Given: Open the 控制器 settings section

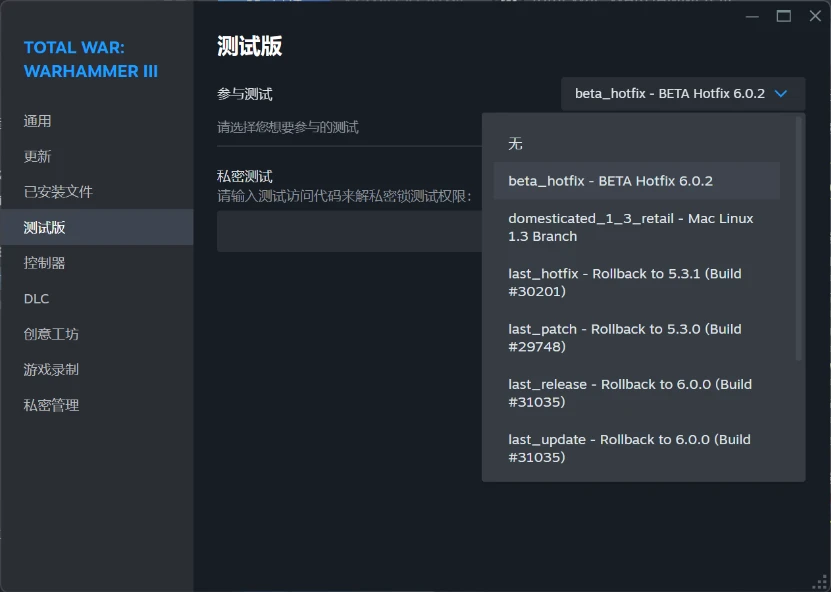Looking at the screenshot, I should [96, 263].
